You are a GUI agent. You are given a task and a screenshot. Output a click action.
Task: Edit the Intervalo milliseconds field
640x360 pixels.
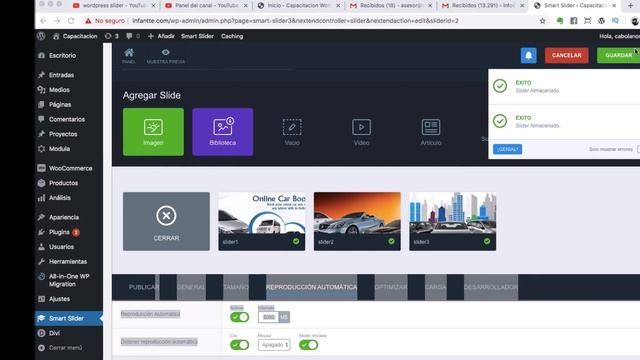(x=269, y=317)
